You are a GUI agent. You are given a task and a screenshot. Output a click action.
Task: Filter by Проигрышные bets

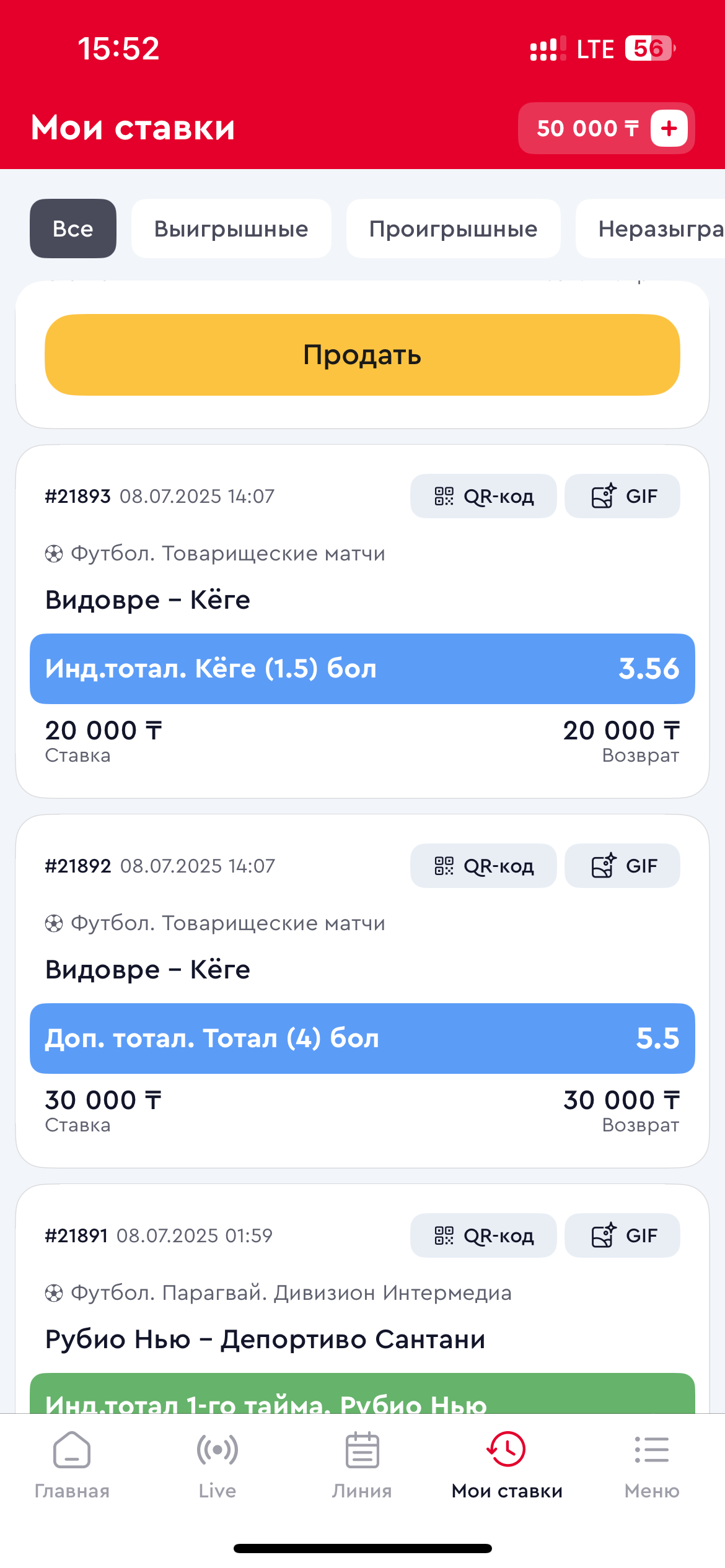point(453,229)
